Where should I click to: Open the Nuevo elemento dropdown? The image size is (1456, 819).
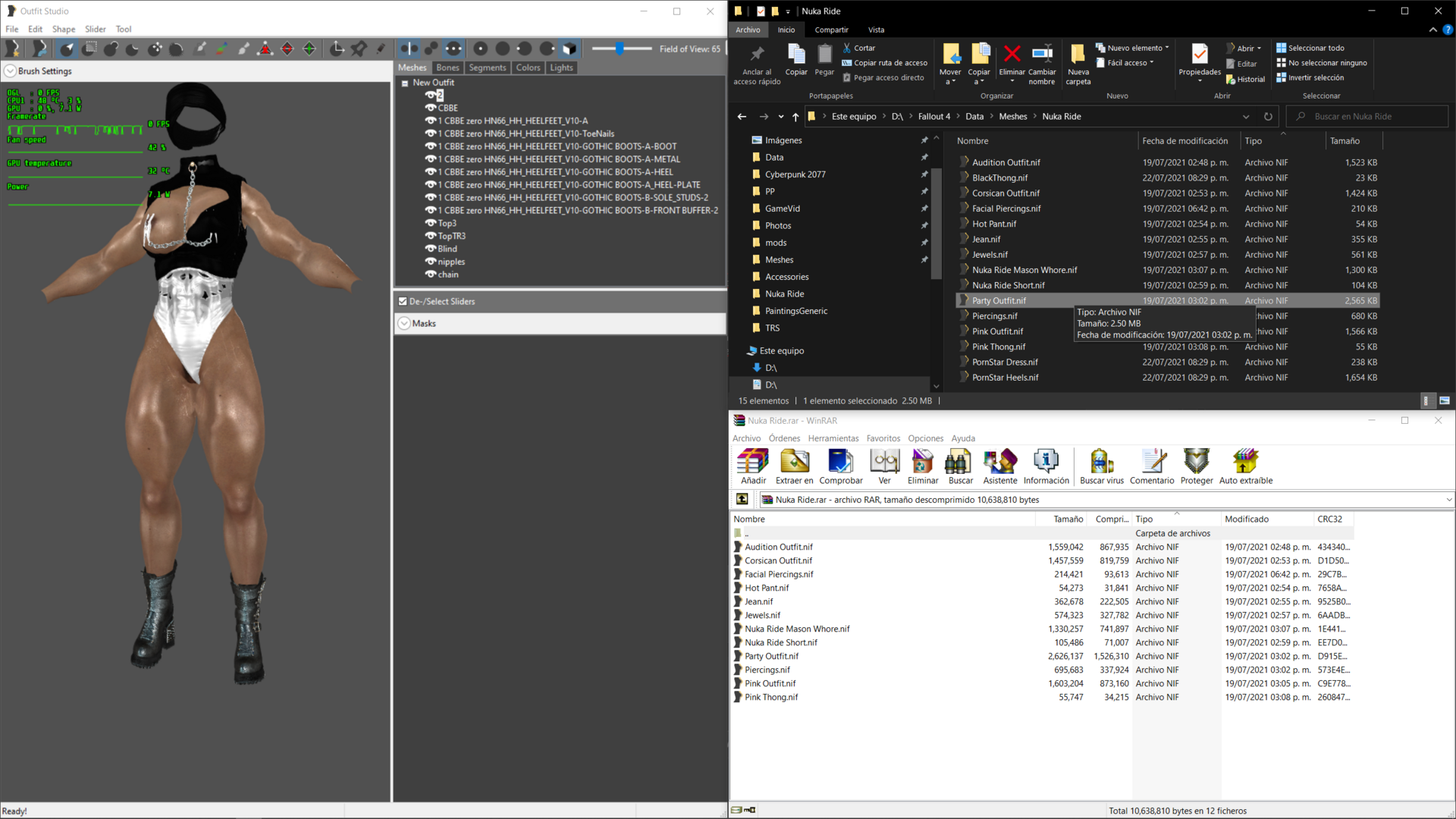pyautogui.click(x=1132, y=48)
